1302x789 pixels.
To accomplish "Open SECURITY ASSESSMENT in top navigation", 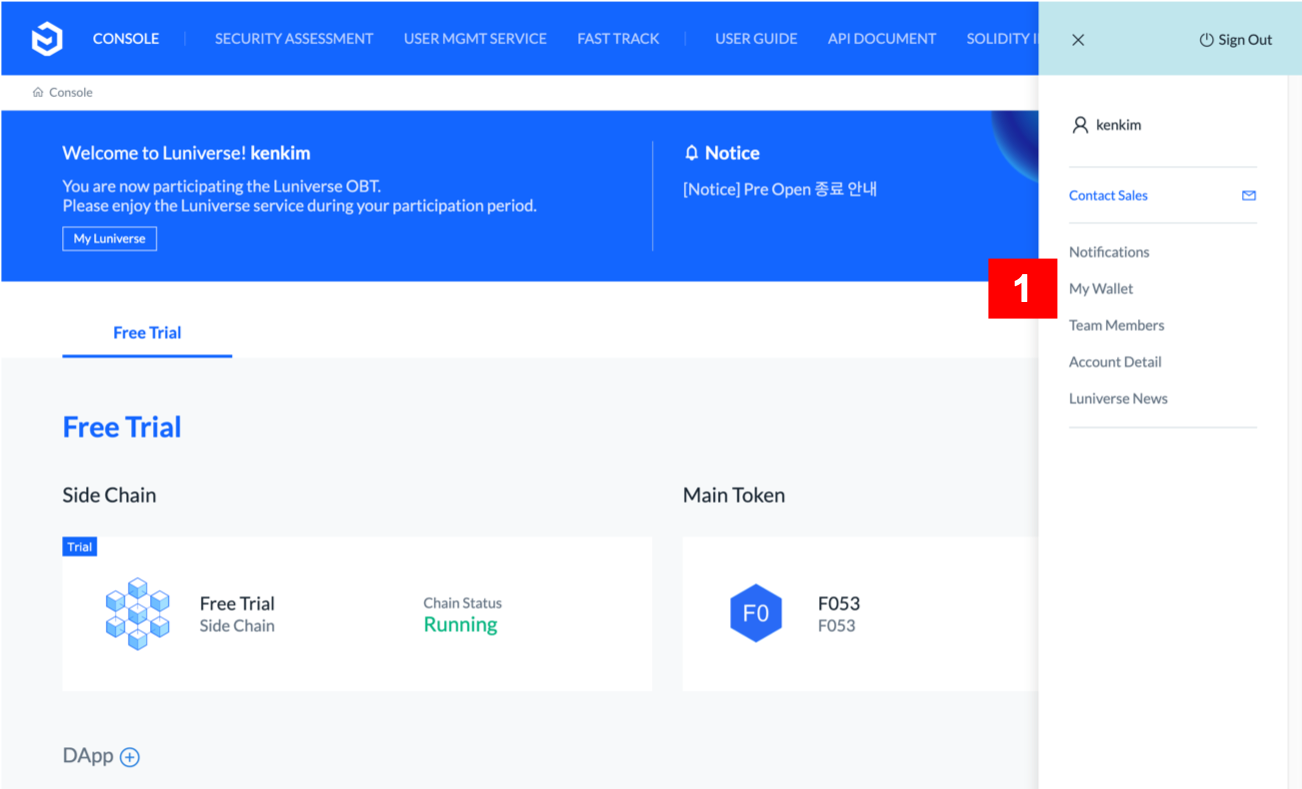I will pos(294,39).
